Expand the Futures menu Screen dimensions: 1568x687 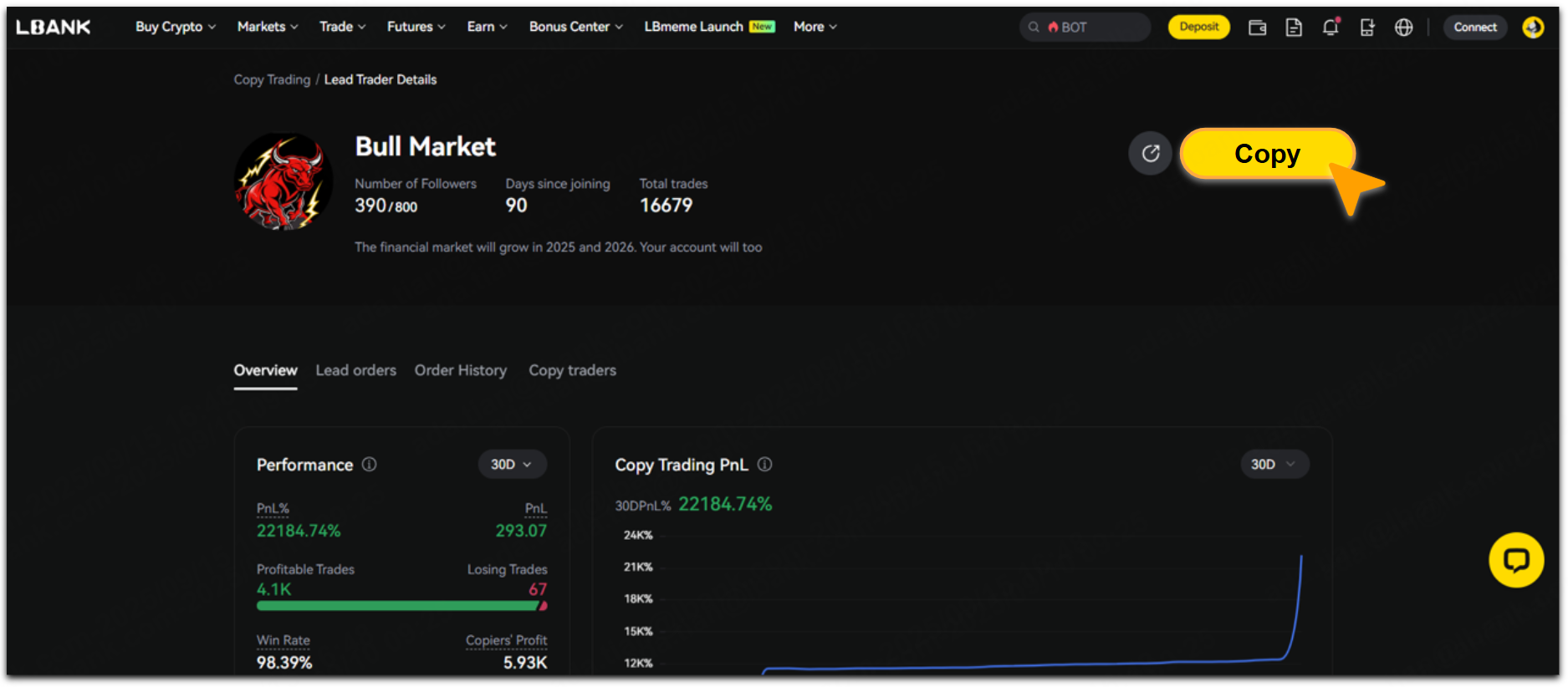[x=416, y=27]
